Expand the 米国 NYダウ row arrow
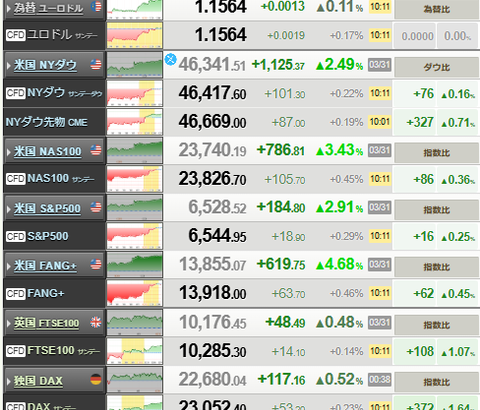This screenshot has width=480, height=410. pyautogui.click(x=9, y=65)
